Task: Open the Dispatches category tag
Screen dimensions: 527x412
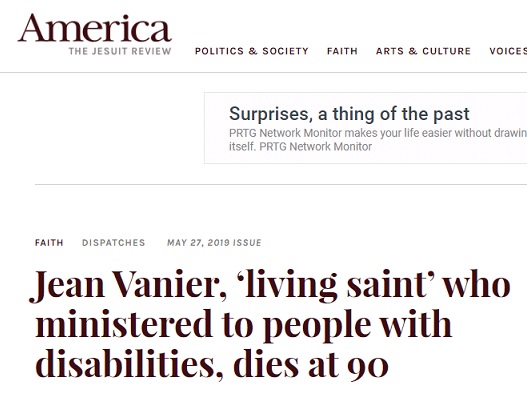Action: pyautogui.click(x=114, y=243)
